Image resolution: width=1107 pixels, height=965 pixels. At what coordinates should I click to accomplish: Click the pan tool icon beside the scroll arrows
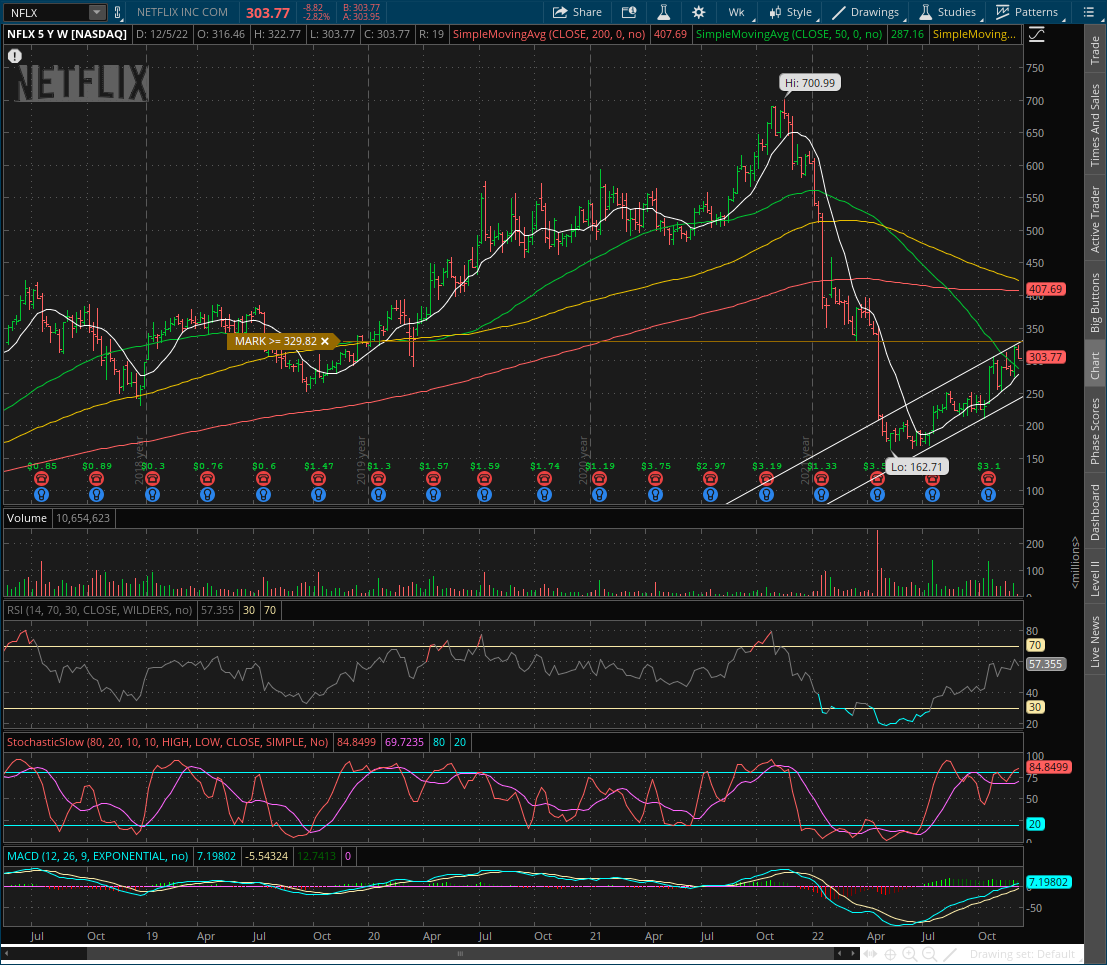(871, 954)
